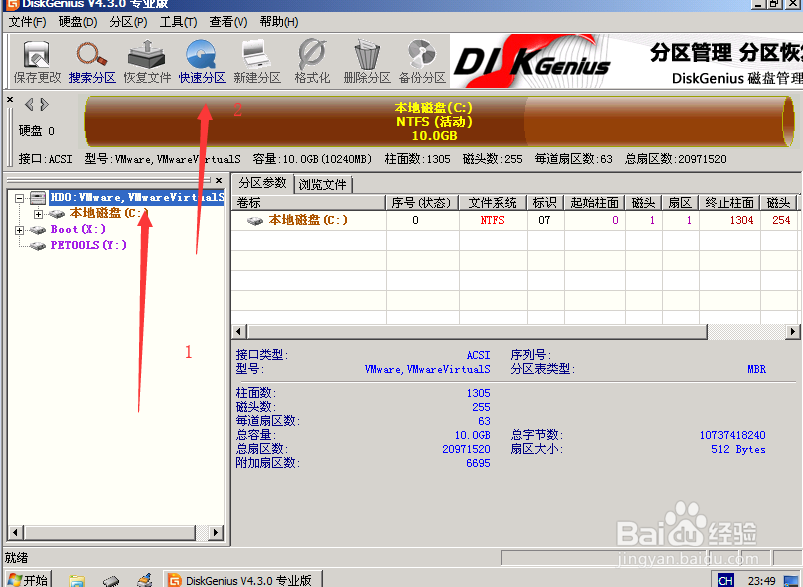
Task: Select 本地磁盘 (C:) in the tree
Action: coord(109,213)
